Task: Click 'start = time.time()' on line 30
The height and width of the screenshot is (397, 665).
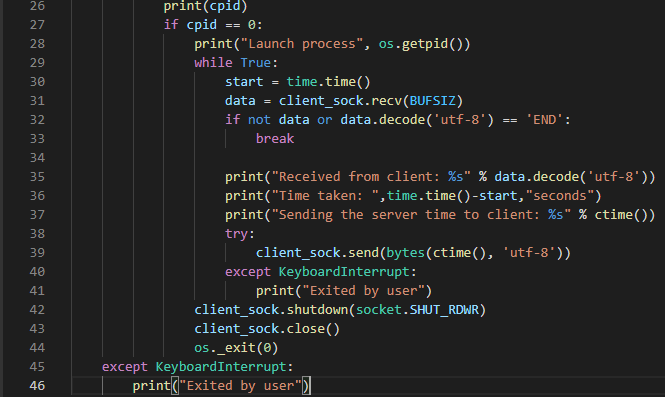Action: pyautogui.click(x=298, y=81)
